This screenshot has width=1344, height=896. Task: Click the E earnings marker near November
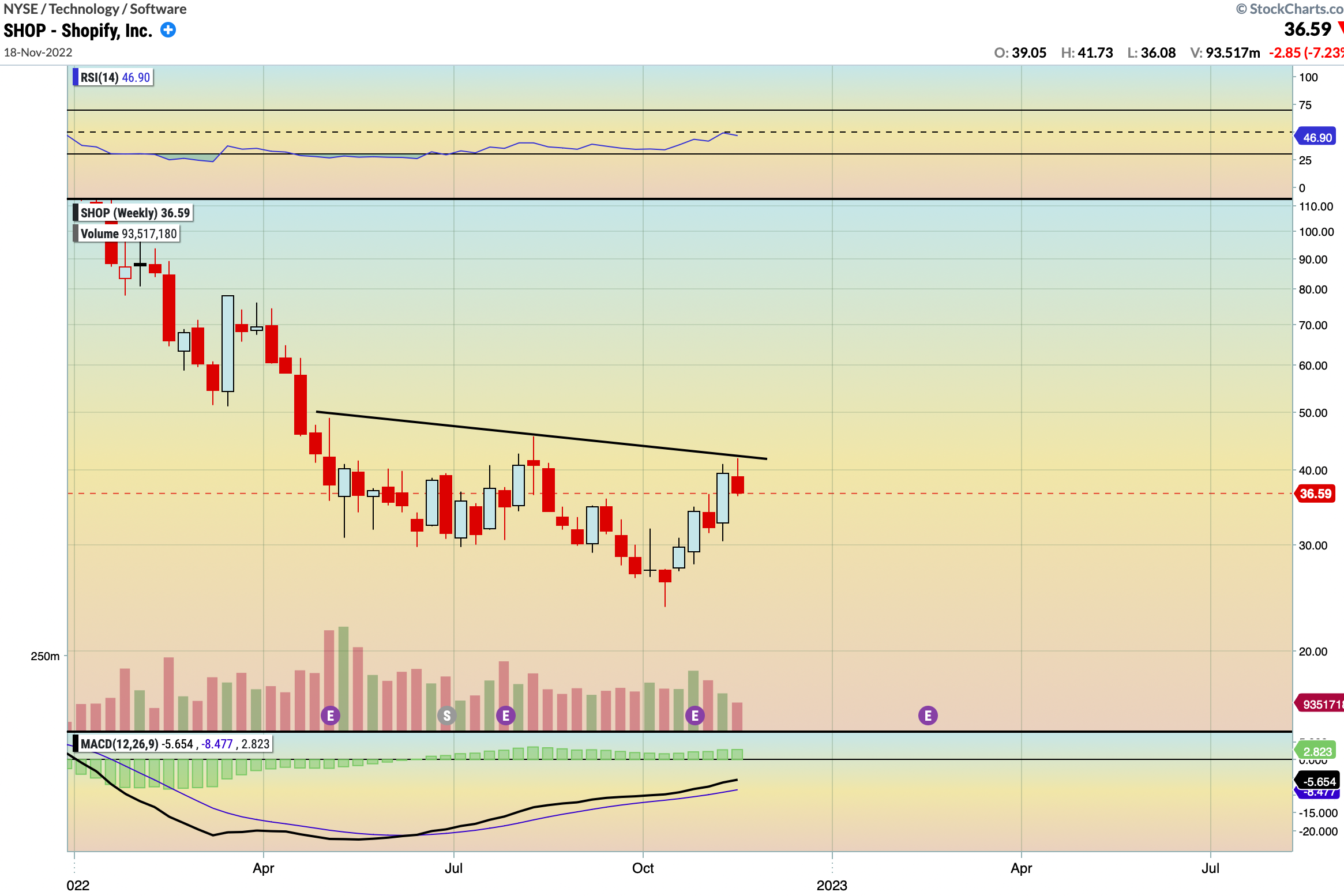click(x=695, y=714)
